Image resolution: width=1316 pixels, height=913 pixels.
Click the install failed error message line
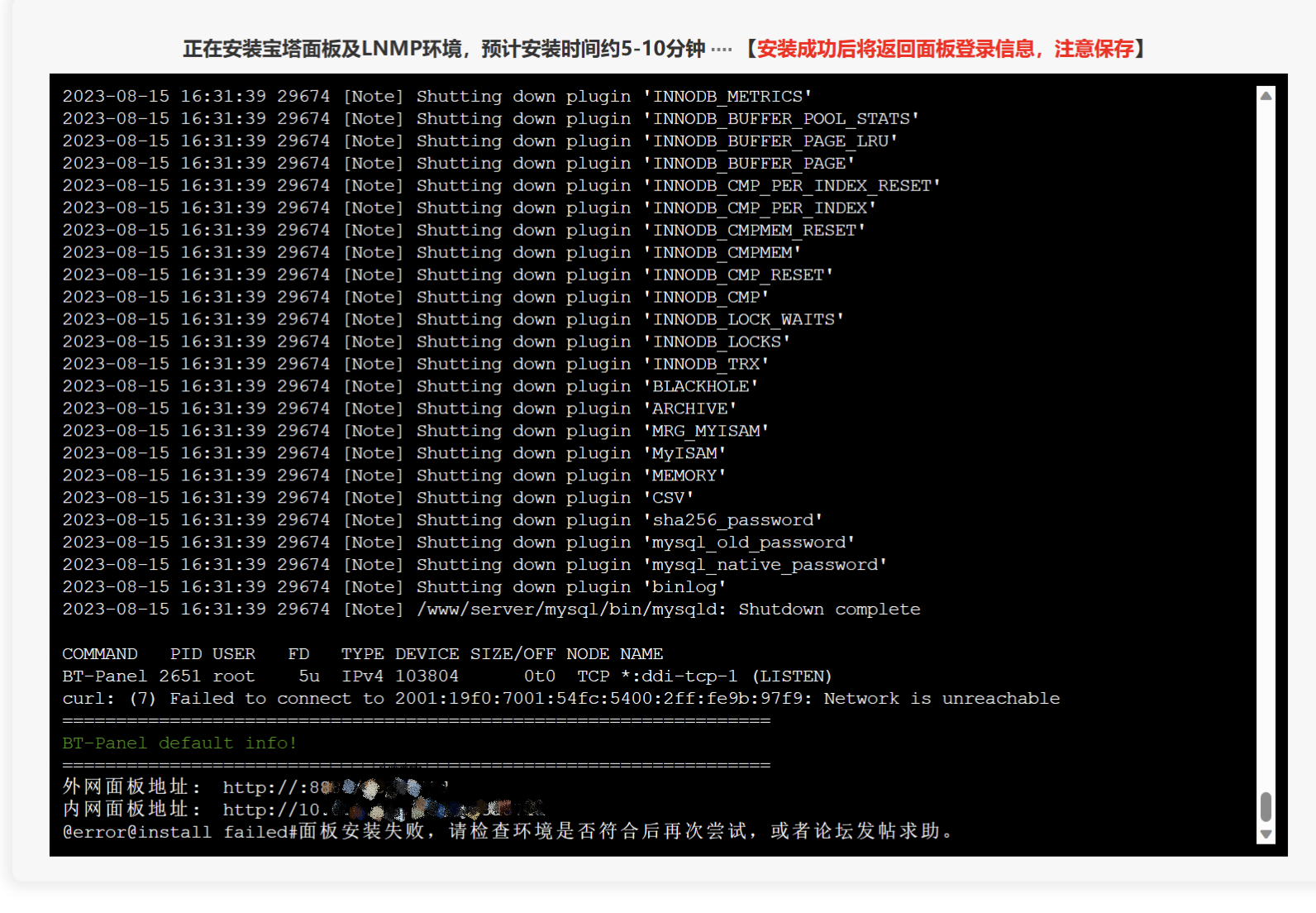(508, 831)
